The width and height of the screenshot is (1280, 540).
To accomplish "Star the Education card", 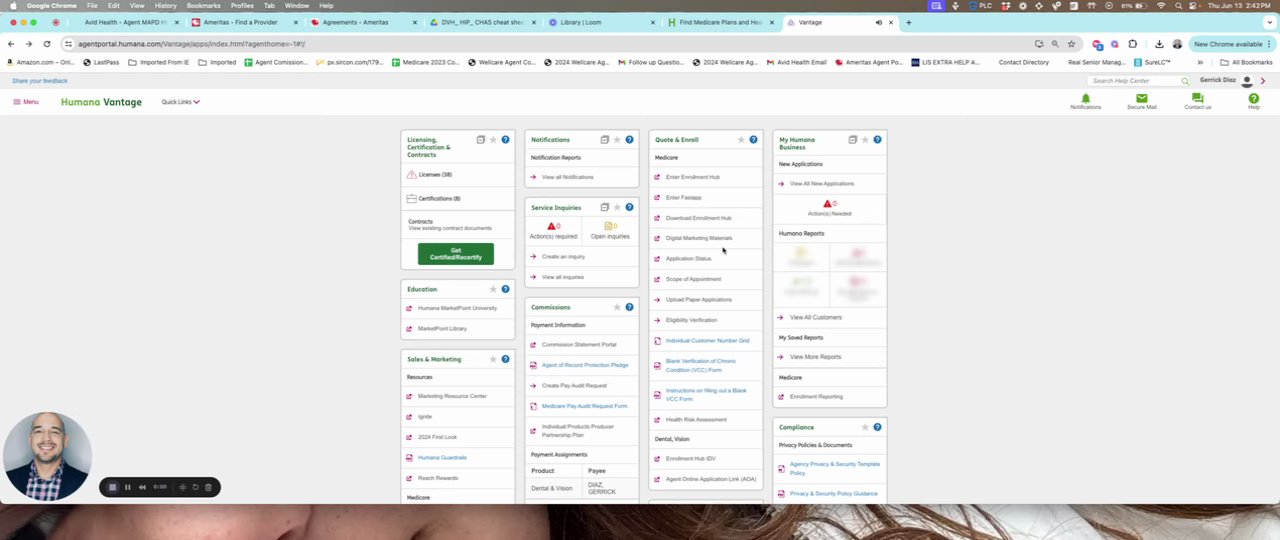I will [493, 289].
